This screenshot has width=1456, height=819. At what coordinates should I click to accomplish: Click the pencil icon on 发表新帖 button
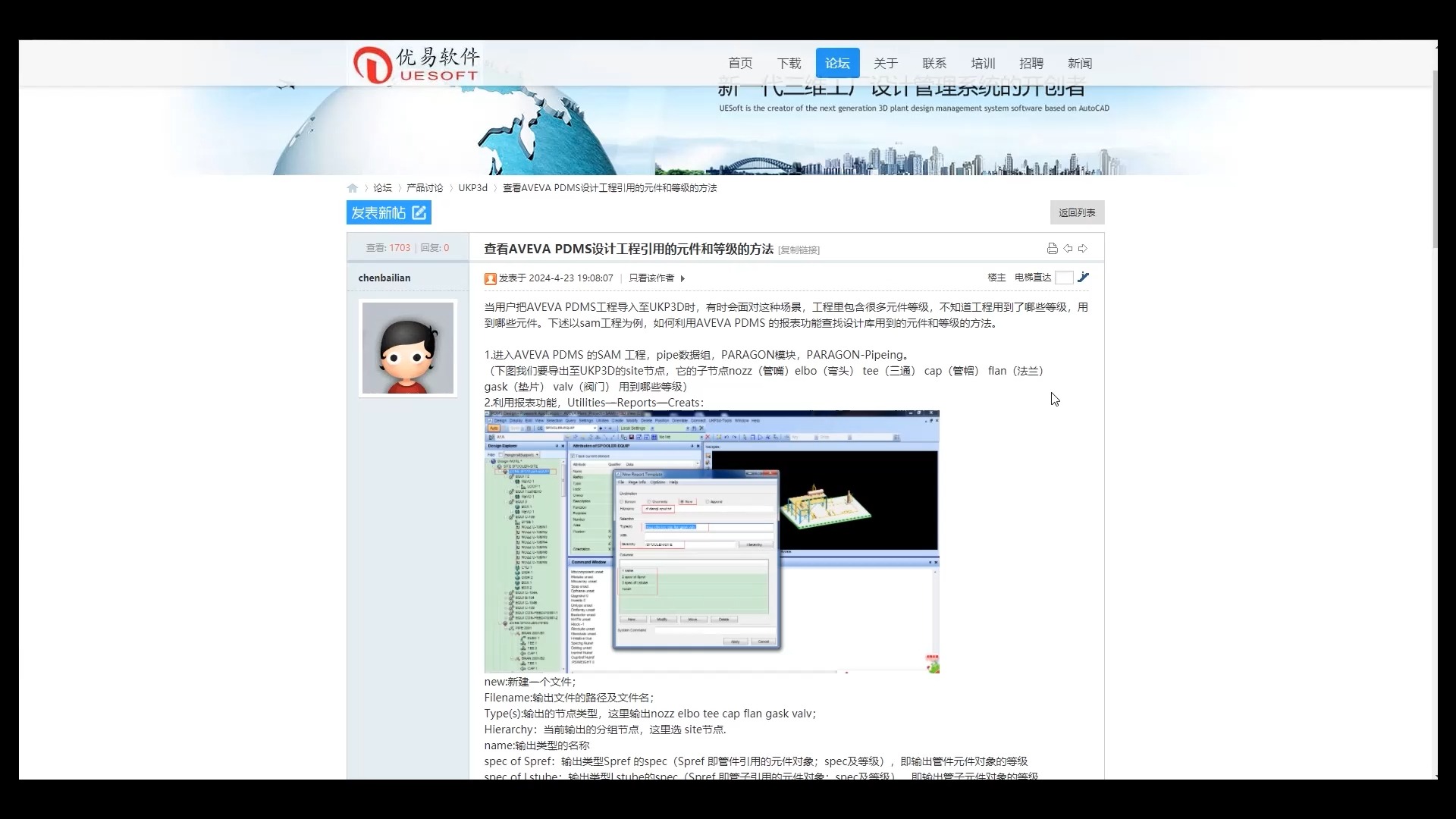(418, 212)
